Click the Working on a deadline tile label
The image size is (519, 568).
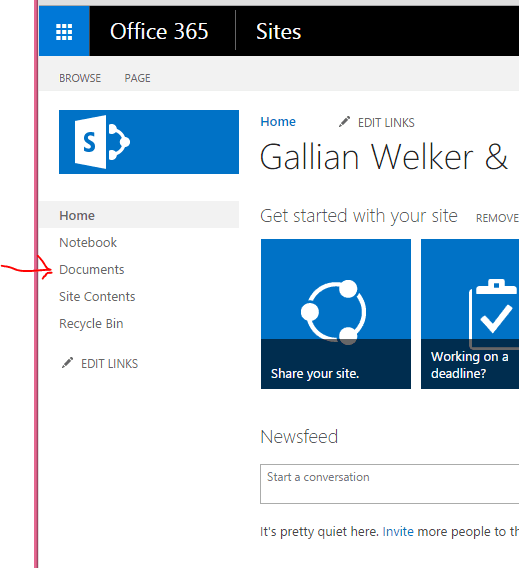point(469,365)
